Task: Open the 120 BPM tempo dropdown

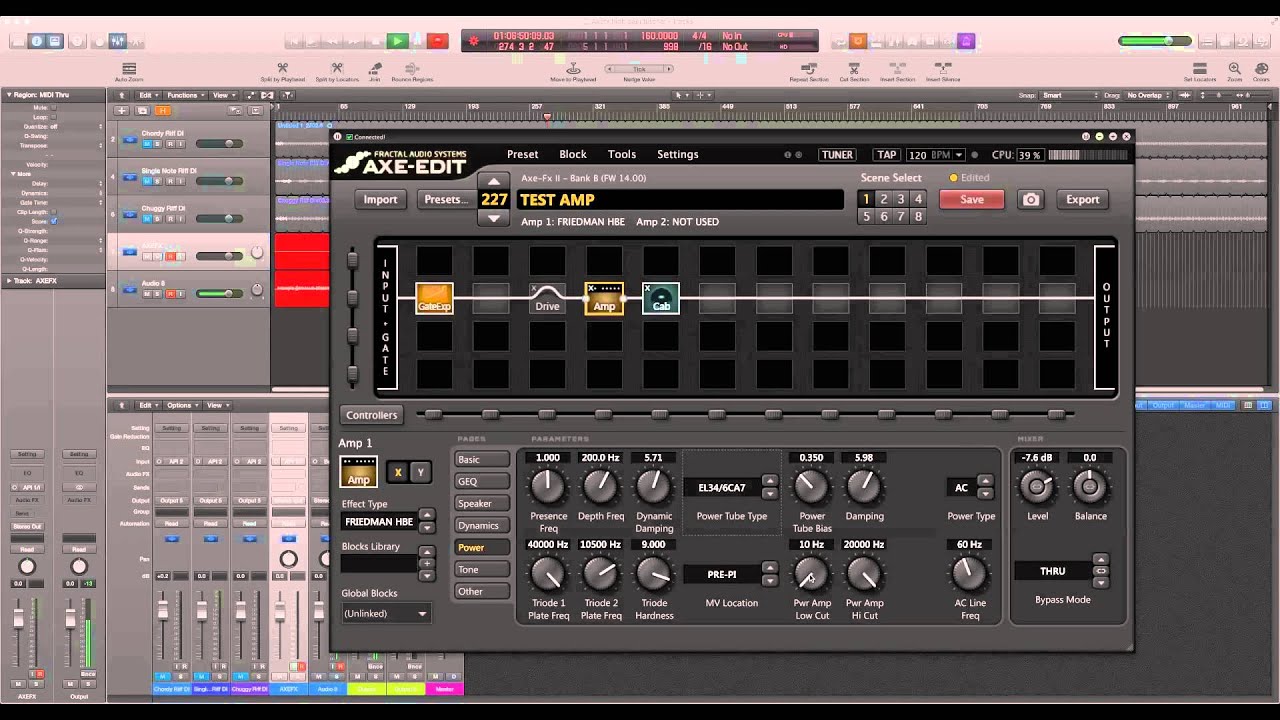Action: (935, 155)
